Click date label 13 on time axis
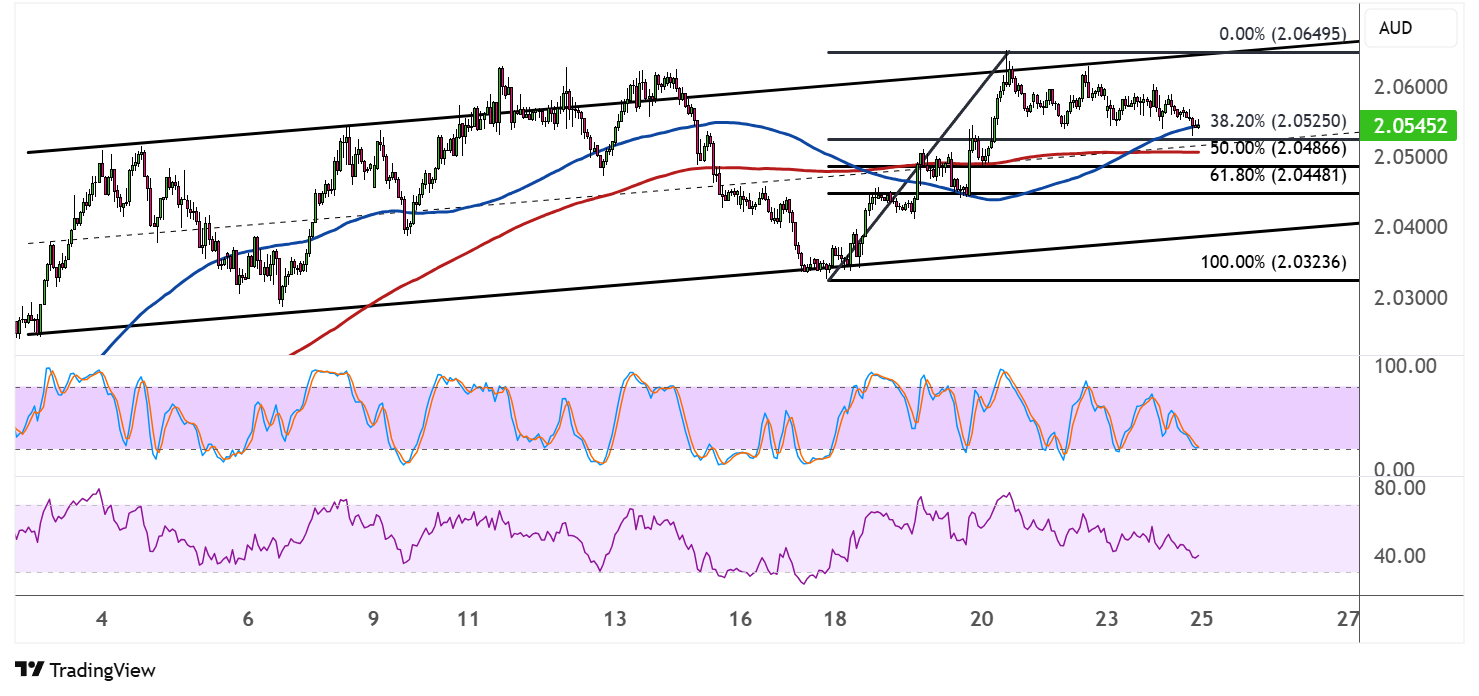Screen dimensions: 1479x696 615,619
